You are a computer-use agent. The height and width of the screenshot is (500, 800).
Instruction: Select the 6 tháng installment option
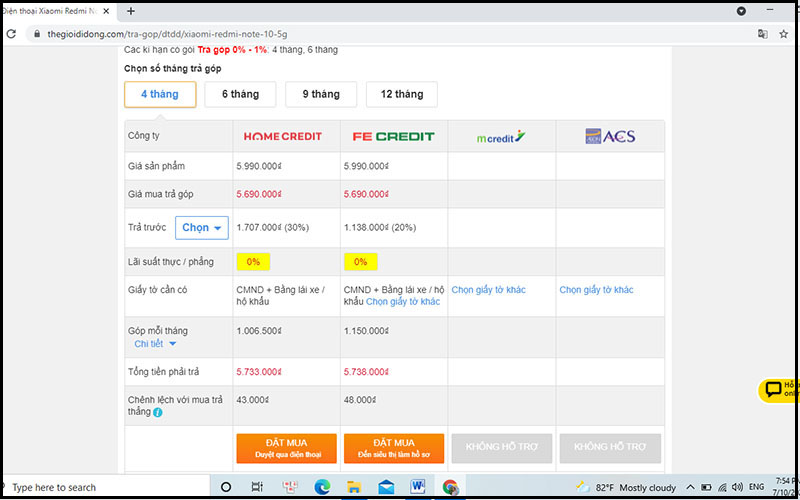(240, 94)
